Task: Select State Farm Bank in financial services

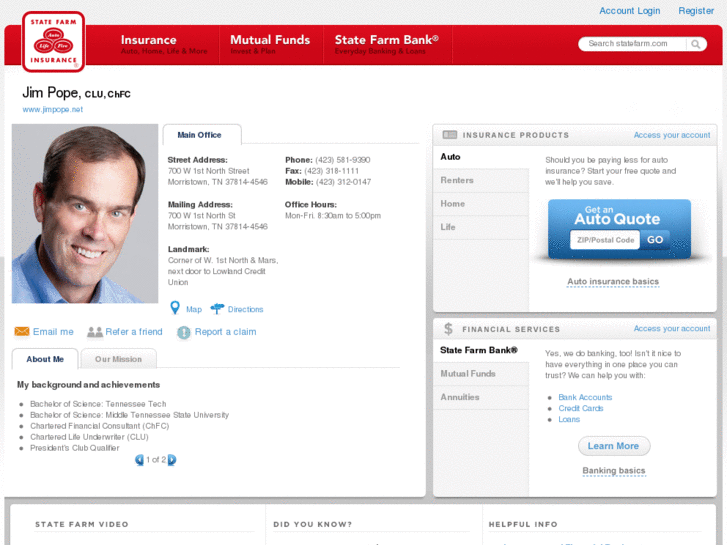Action: click(x=481, y=351)
